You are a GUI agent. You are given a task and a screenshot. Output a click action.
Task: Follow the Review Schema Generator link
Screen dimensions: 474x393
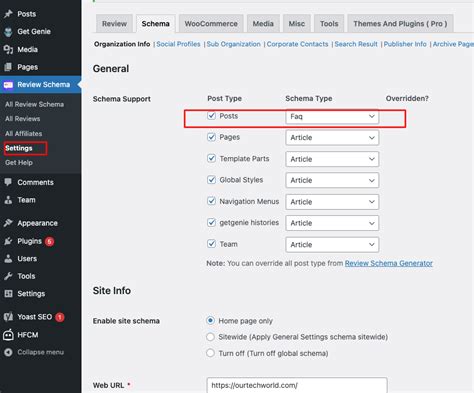point(389,263)
